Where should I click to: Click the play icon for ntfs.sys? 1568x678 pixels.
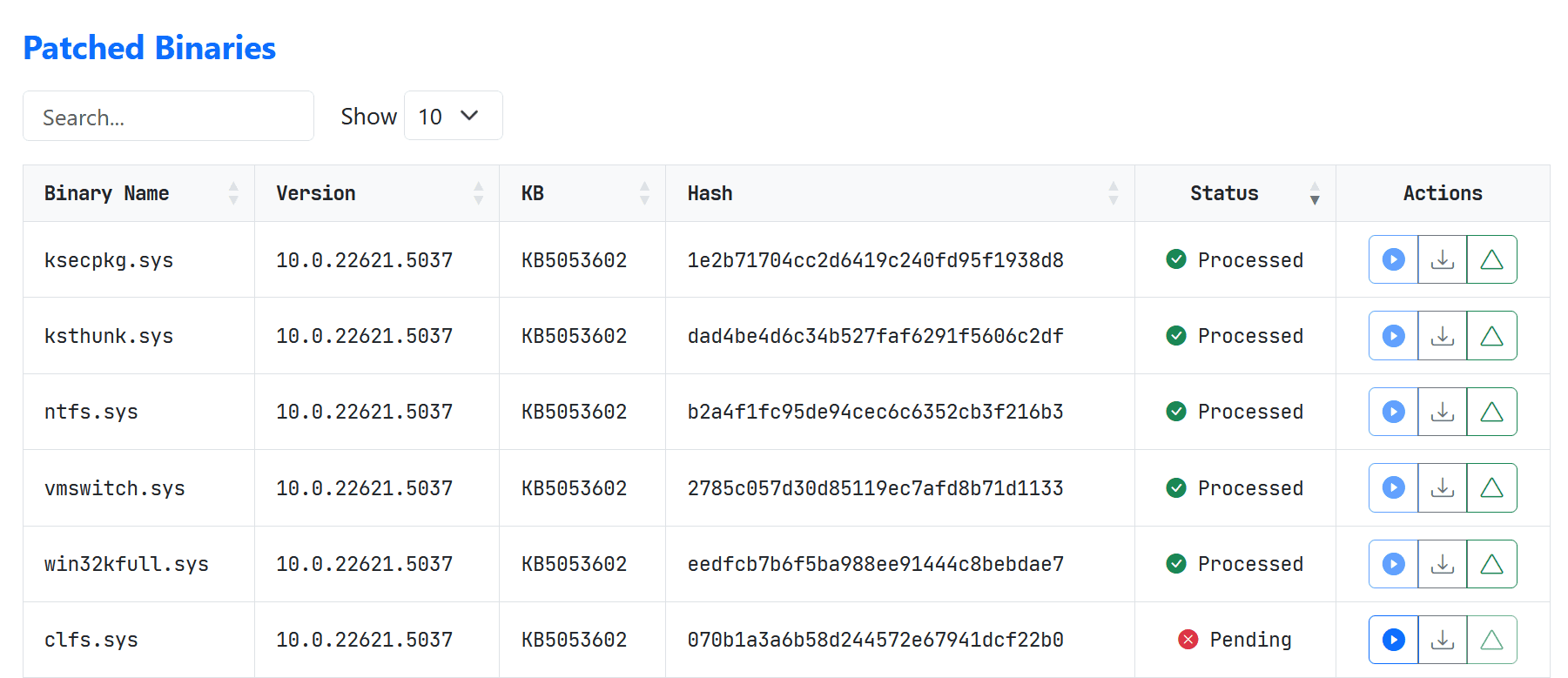1393,412
